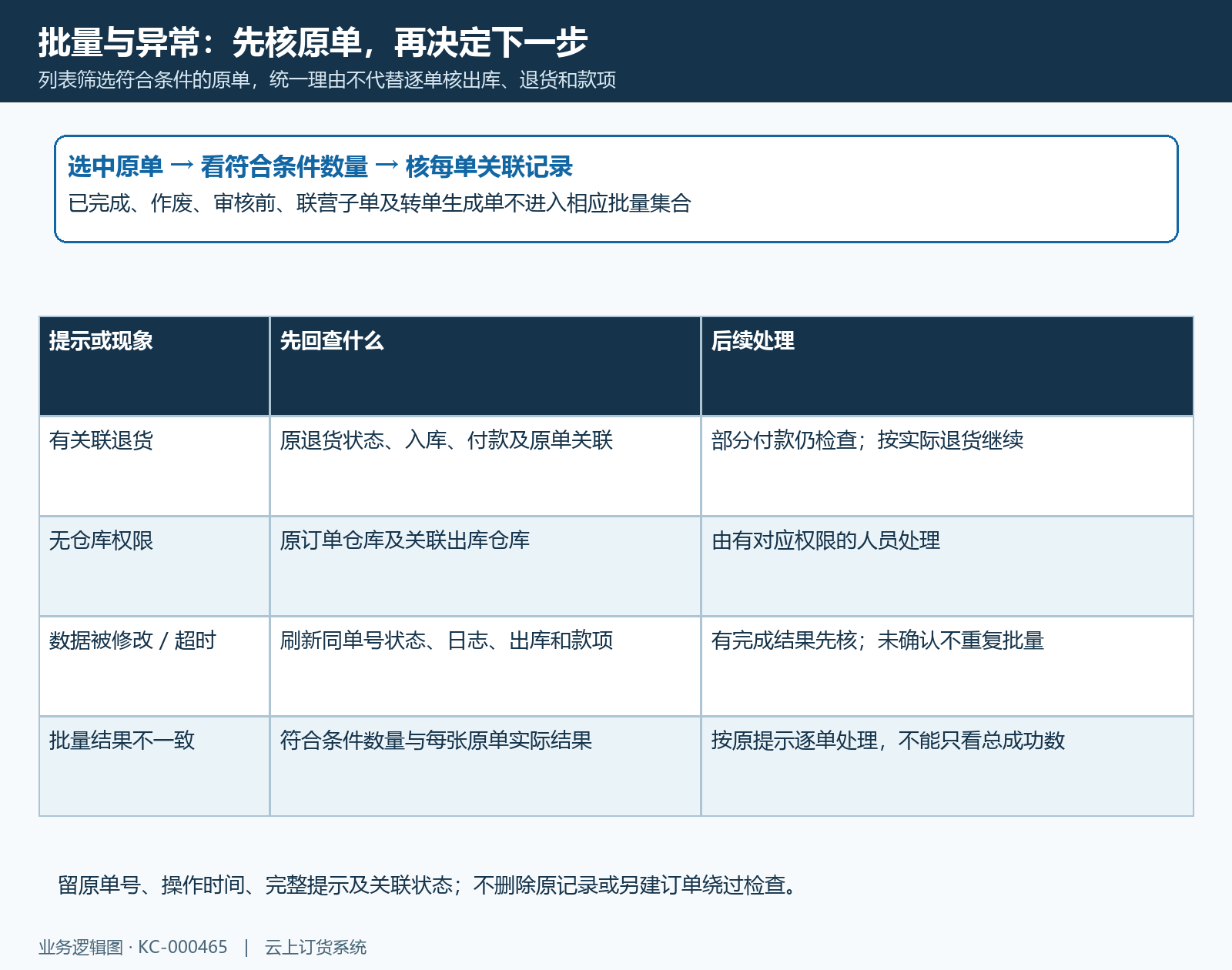The width and height of the screenshot is (1232, 970).
Task: Select the cell "原订单仓库及关联出库仓库"
Action: 485,567
